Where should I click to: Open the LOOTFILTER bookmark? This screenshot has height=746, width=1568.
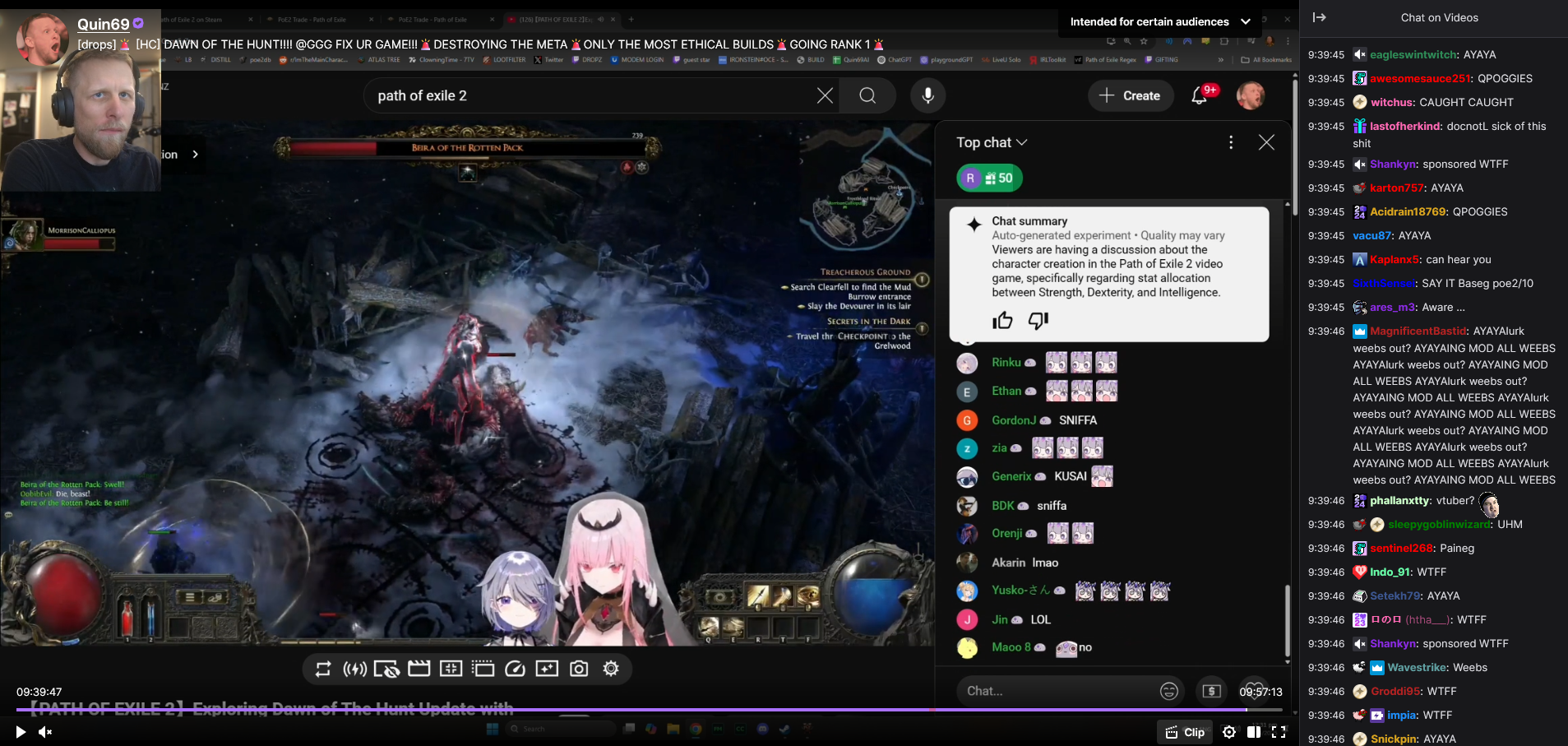pyautogui.click(x=504, y=60)
